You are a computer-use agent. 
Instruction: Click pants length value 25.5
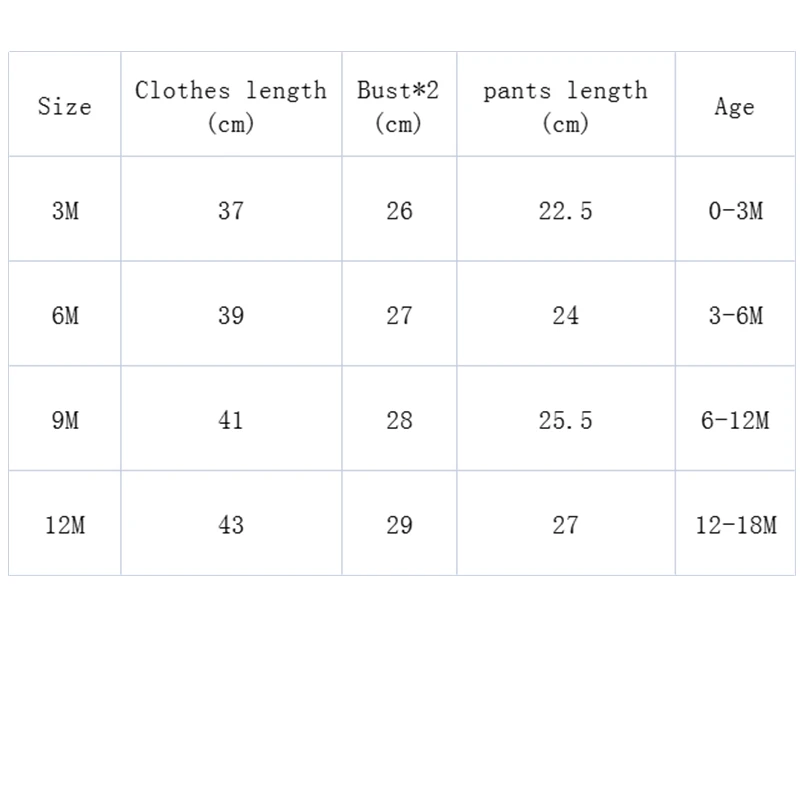pos(565,421)
